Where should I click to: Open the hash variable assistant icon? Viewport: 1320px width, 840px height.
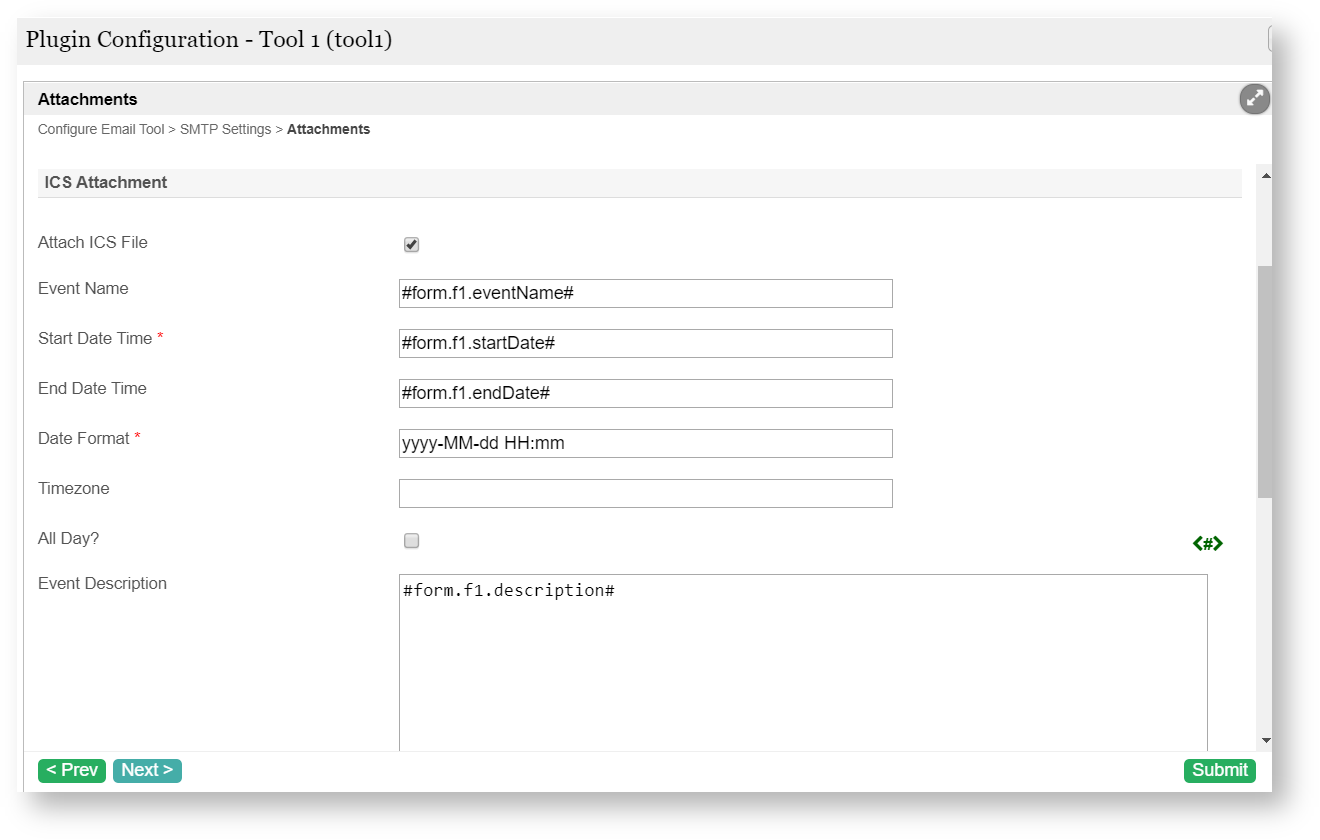click(x=1208, y=543)
